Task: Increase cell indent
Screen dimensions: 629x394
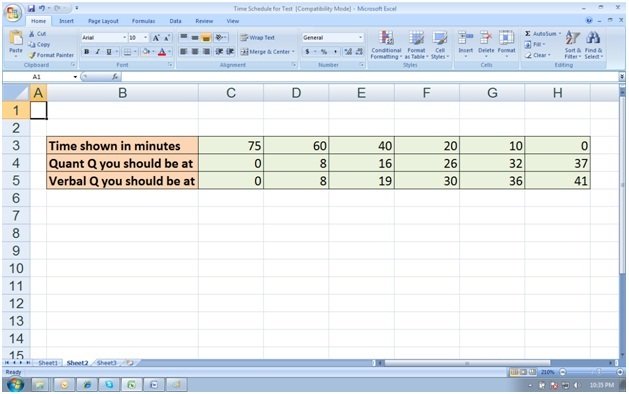Action: click(x=230, y=52)
